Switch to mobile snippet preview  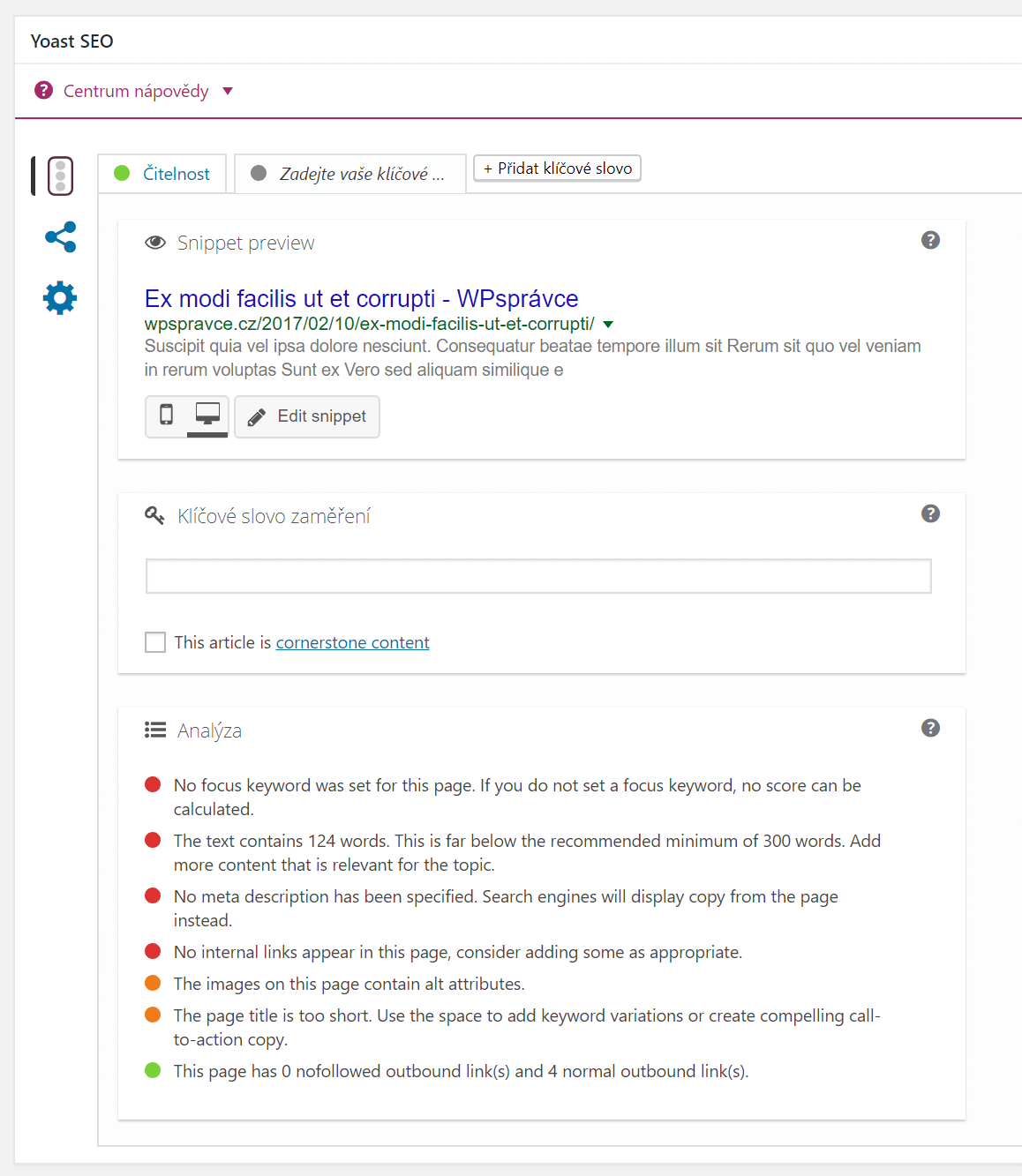166,415
